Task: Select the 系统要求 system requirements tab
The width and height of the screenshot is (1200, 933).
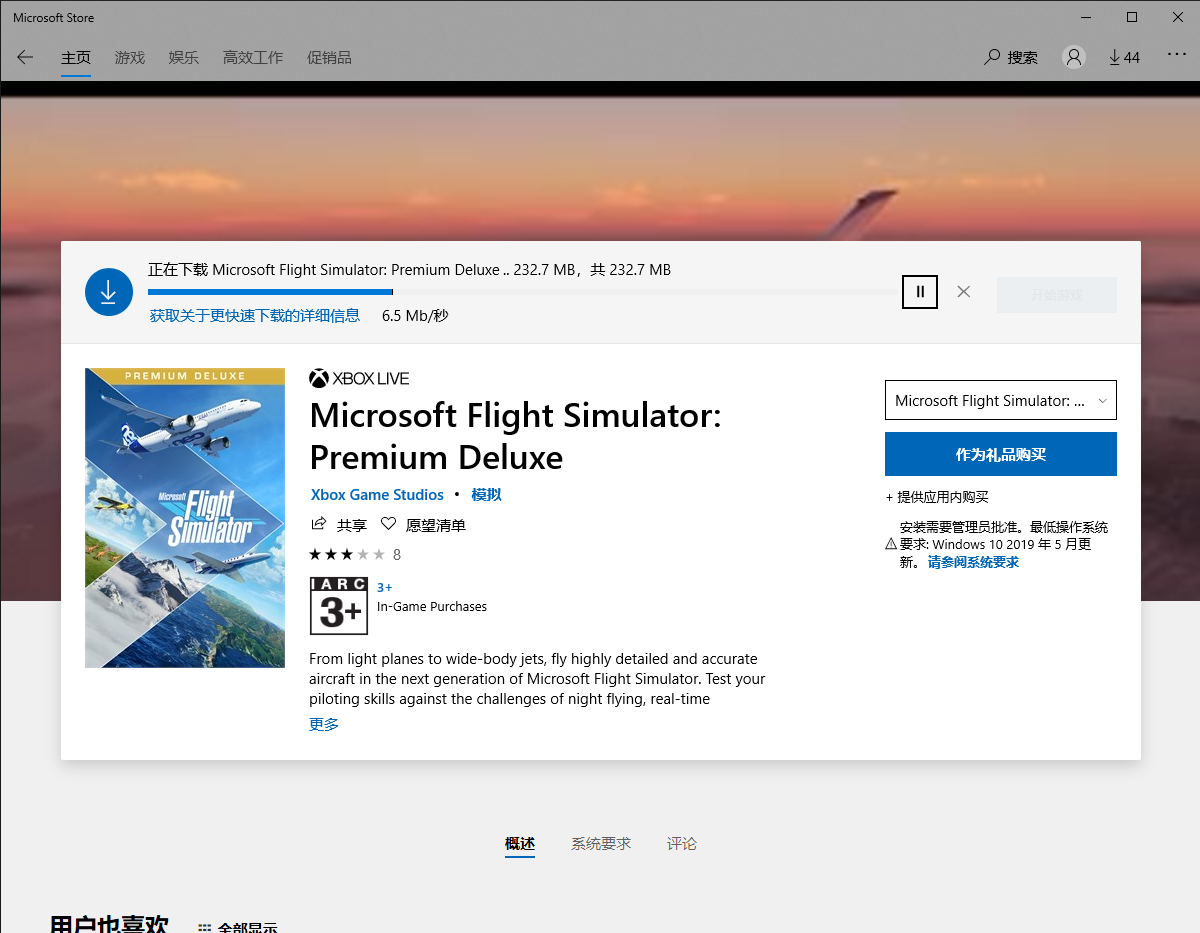Action: pyautogui.click(x=601, y=844)
